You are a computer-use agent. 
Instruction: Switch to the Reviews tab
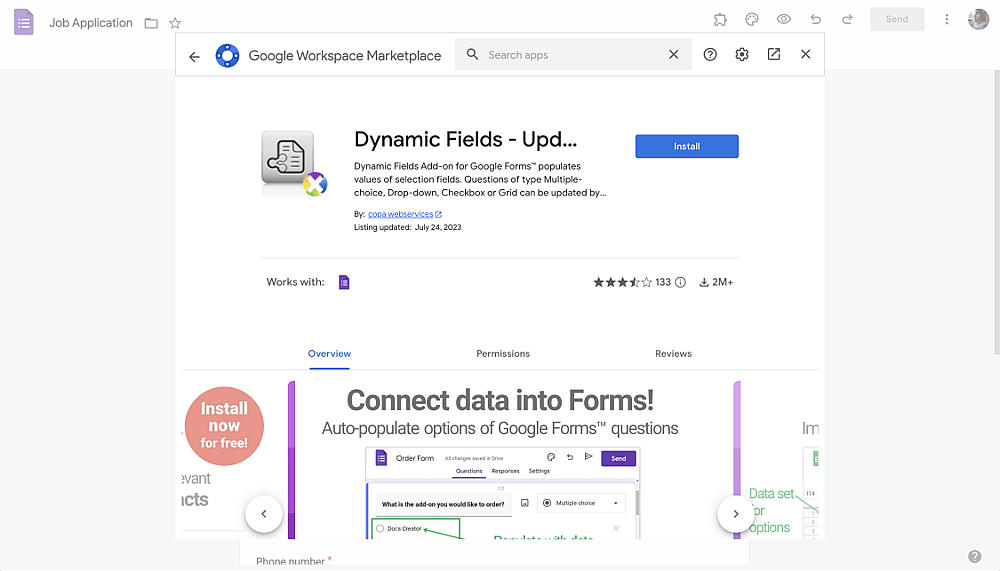click(x=673, y=353)
